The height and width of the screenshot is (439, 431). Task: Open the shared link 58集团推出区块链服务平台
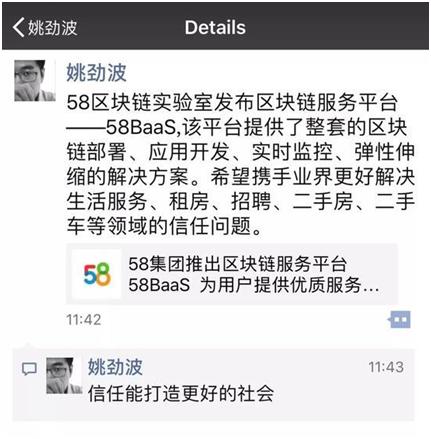pos(237,264)
